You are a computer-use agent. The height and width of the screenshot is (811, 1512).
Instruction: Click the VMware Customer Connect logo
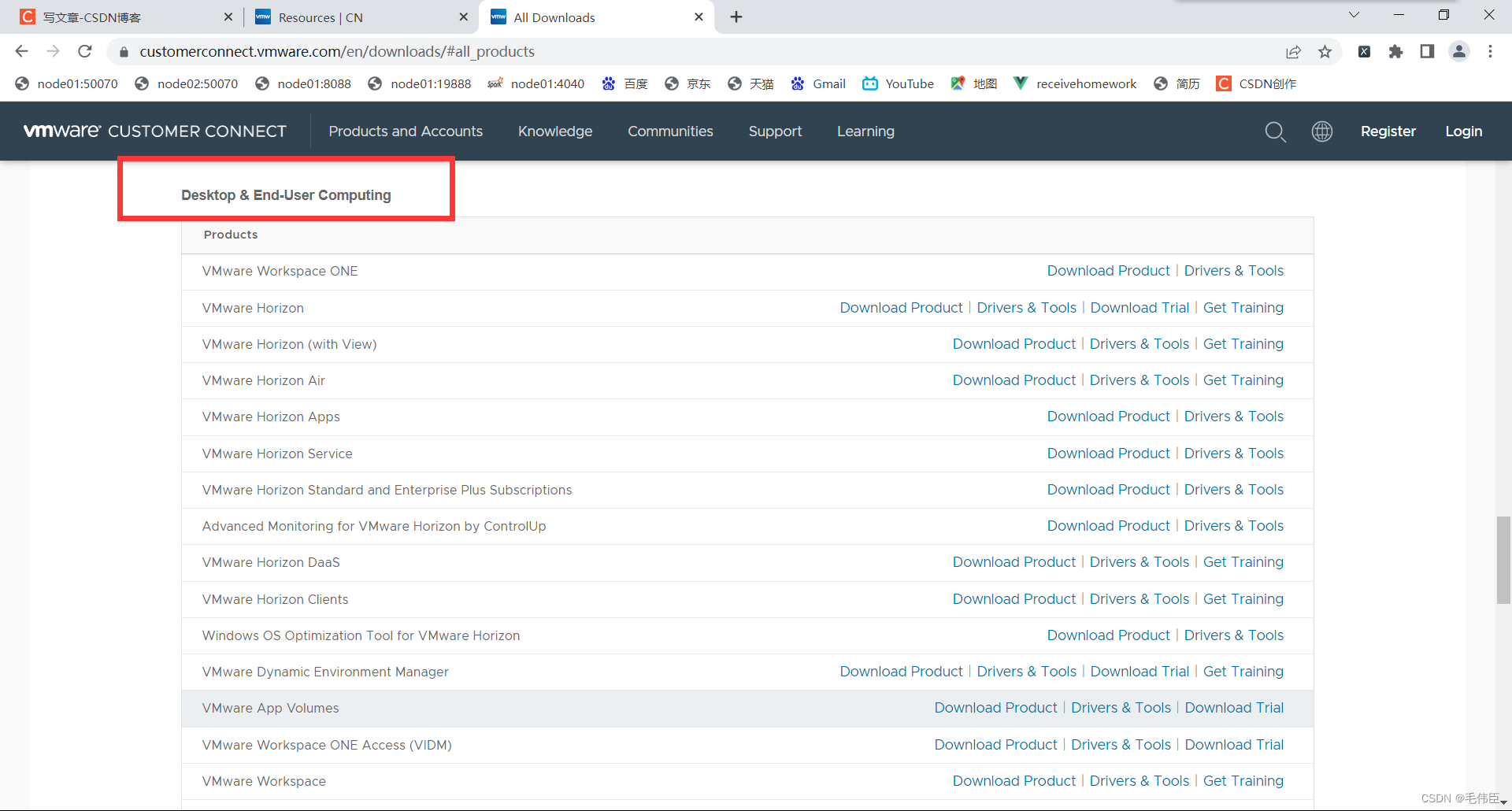tap(155, 131)
